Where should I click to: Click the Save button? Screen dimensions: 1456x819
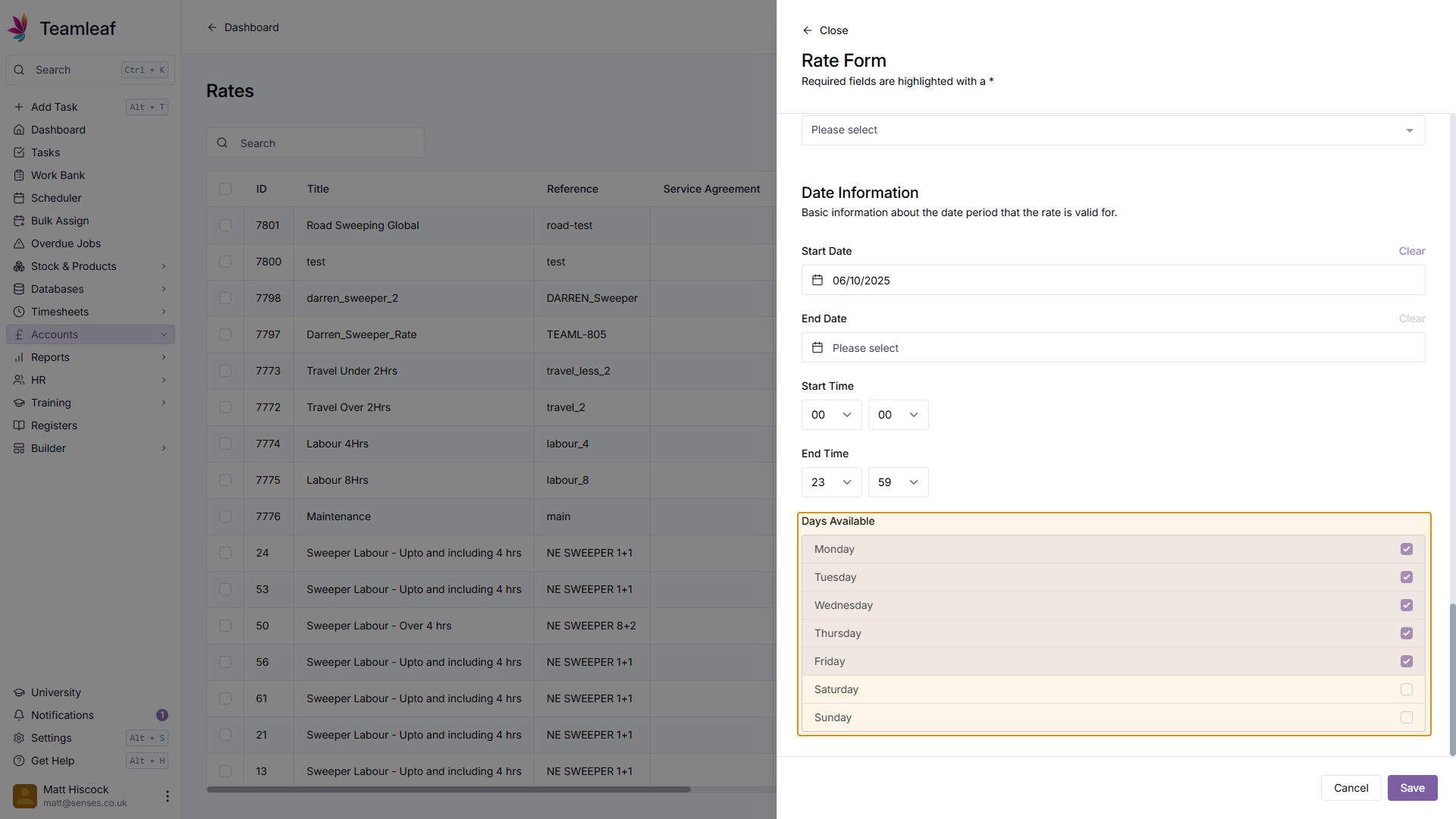[1412, 788]
